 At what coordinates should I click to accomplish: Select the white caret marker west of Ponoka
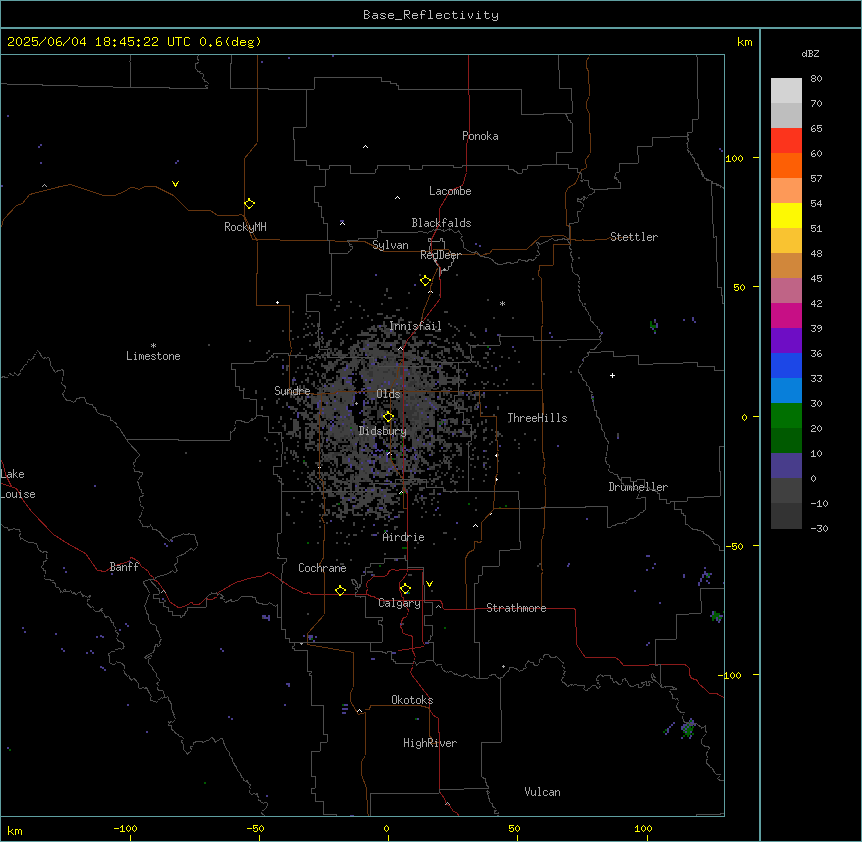(366, 147)
